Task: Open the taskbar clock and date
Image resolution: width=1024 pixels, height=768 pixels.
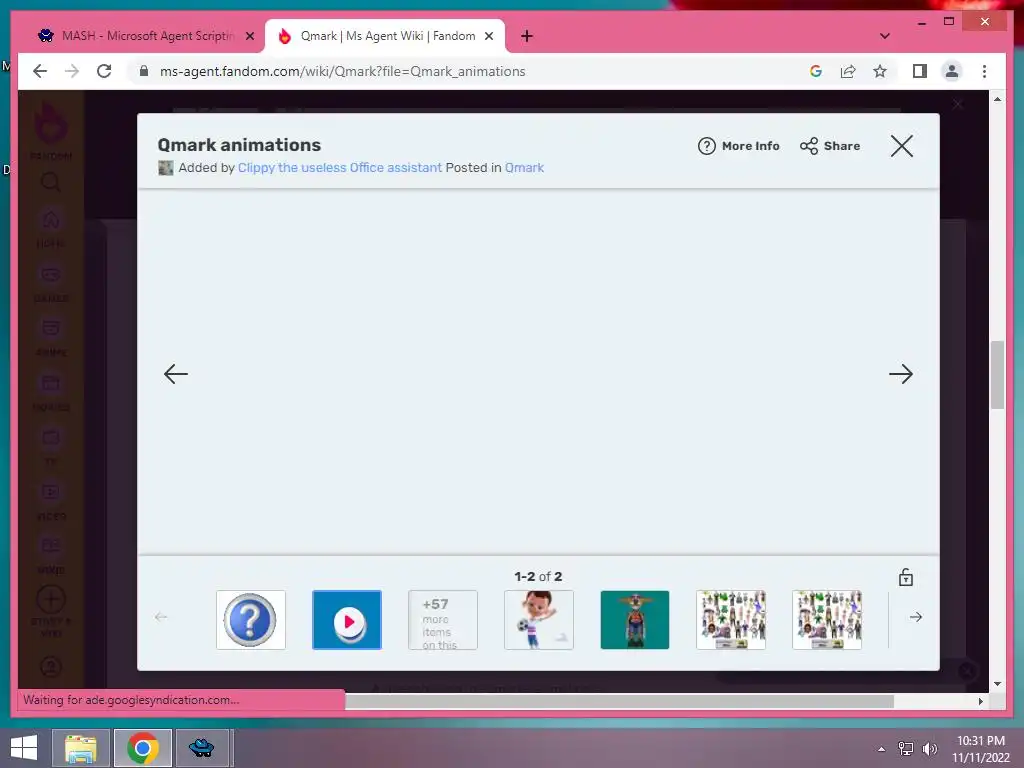Action: 981,749
